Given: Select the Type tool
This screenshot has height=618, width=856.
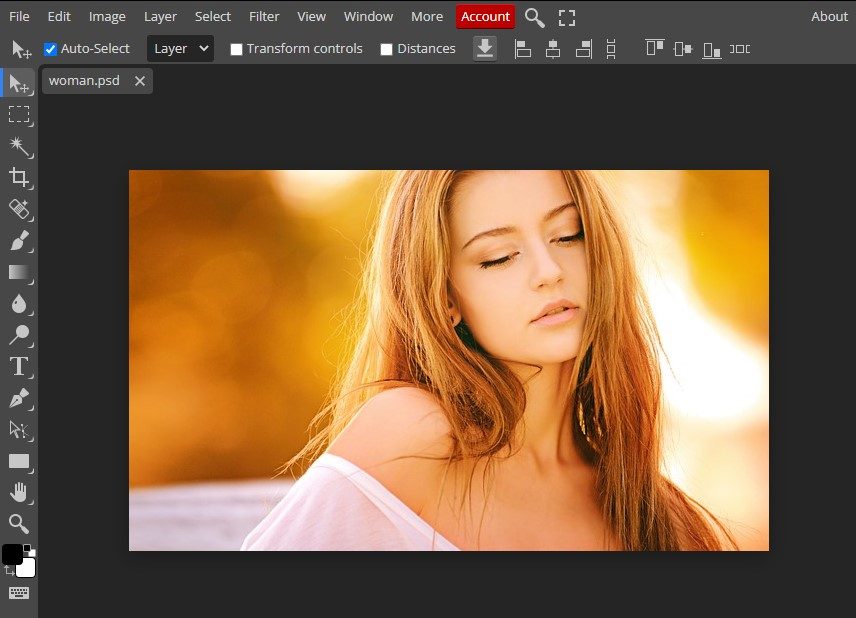Looking at the screenshot, I should click(x=18, y=366).
